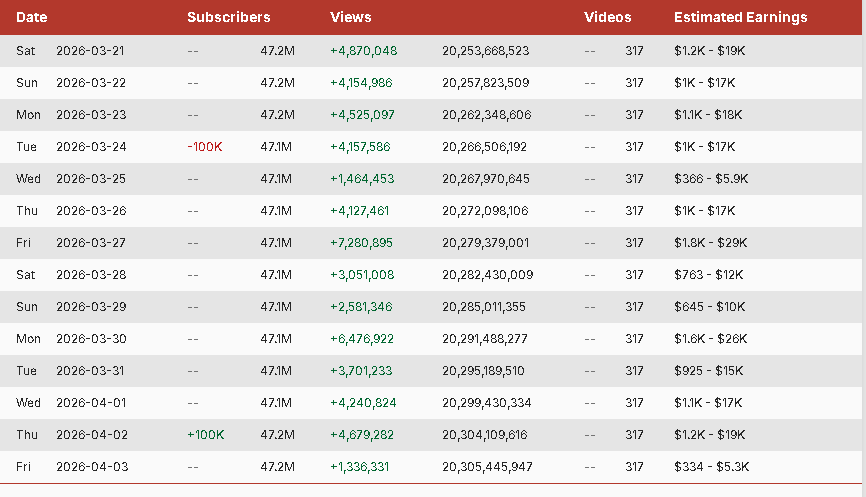Click daily views +4,525,097

point(362,115)
